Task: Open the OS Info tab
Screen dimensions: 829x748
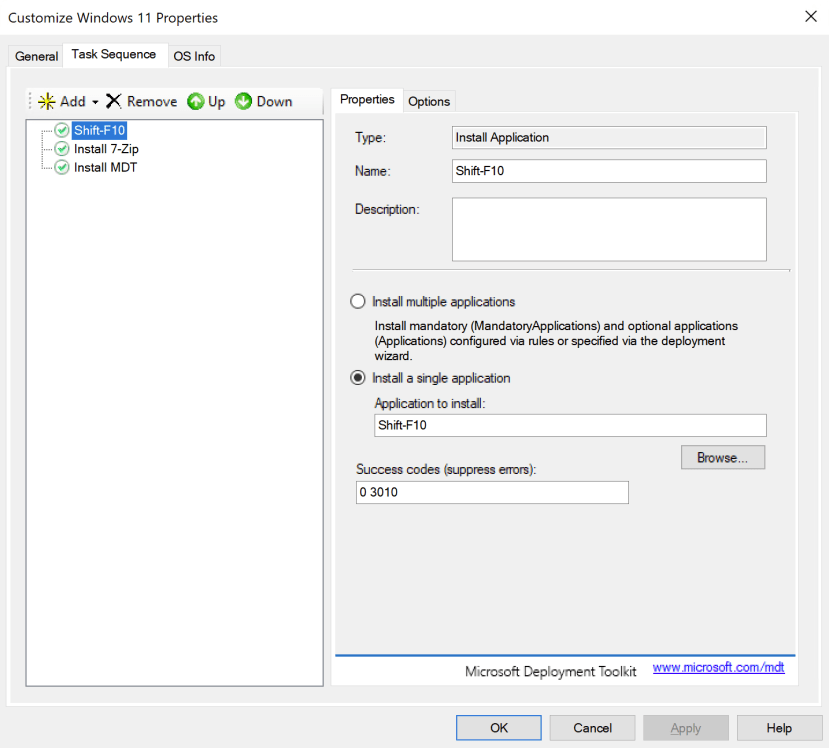Action: [194, 56]
